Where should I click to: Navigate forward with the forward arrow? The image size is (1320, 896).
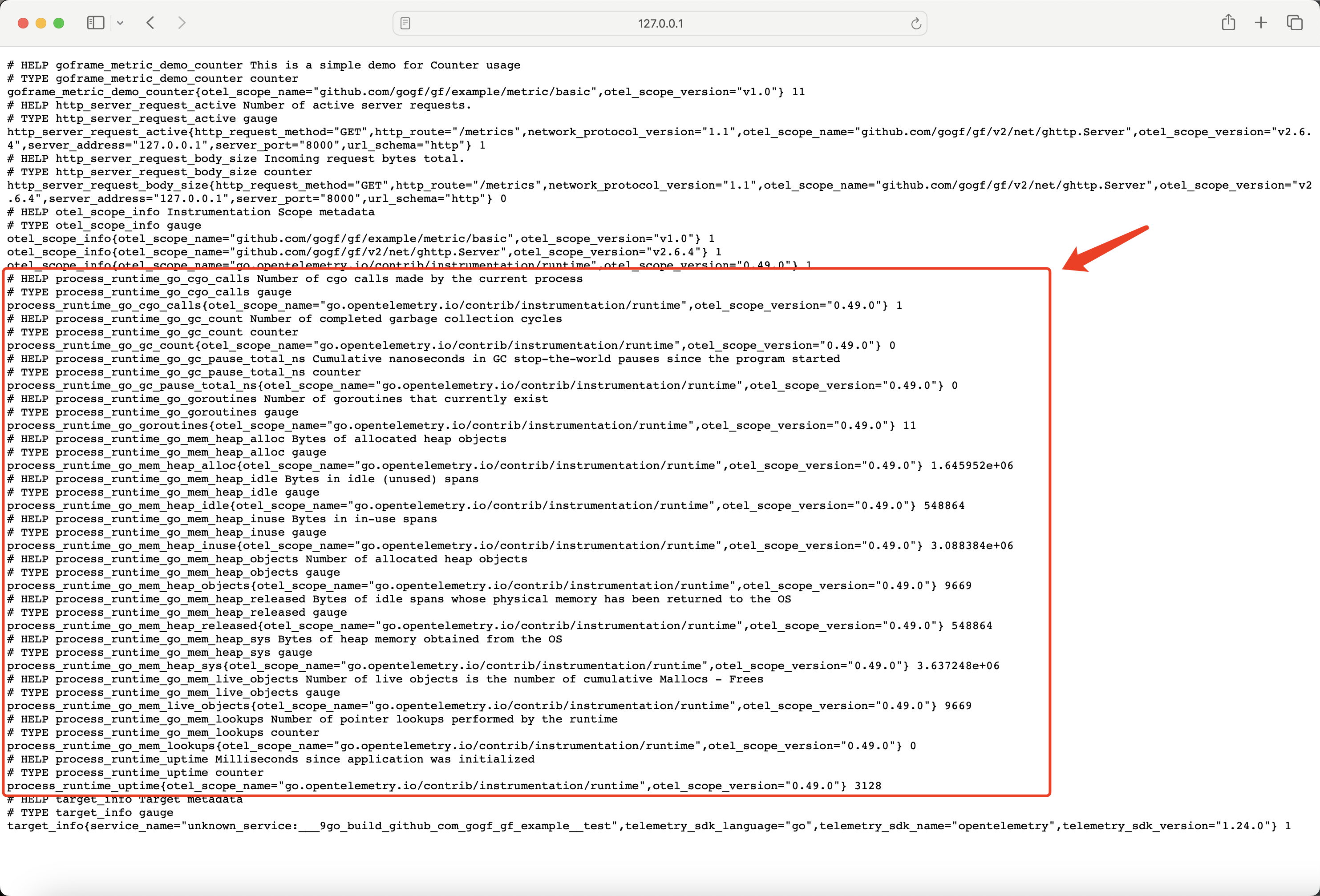(x=181, y=23)
